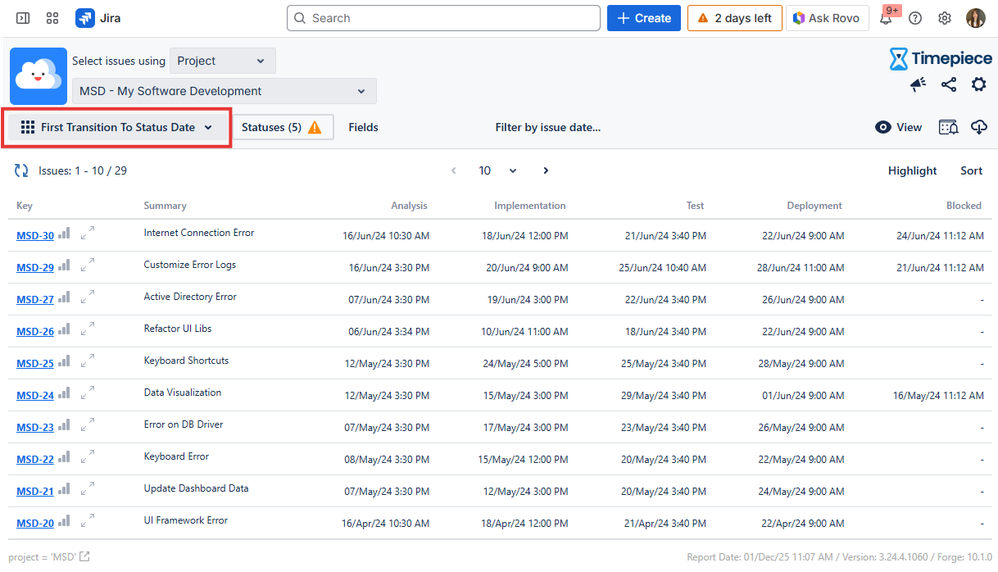Open JQL external link icon in footer
The image size is (998, 572).
pos(85,557)
